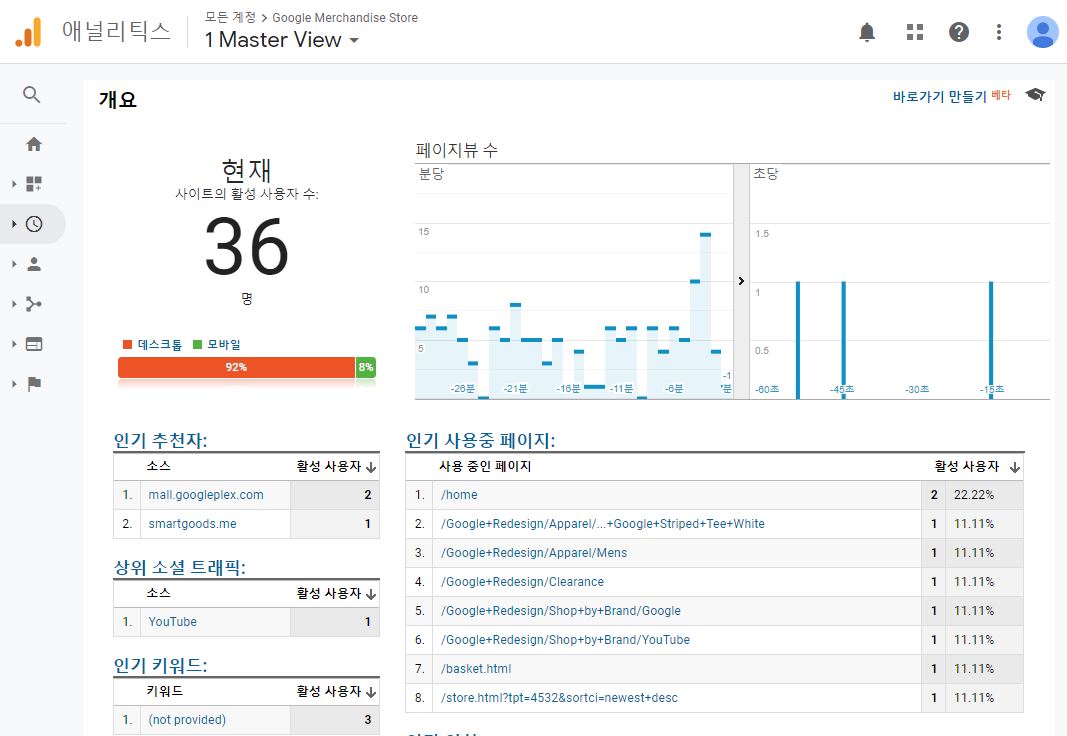
Task: Click the orange 데스크톱 legend swatch
Action: pos(127,344)
